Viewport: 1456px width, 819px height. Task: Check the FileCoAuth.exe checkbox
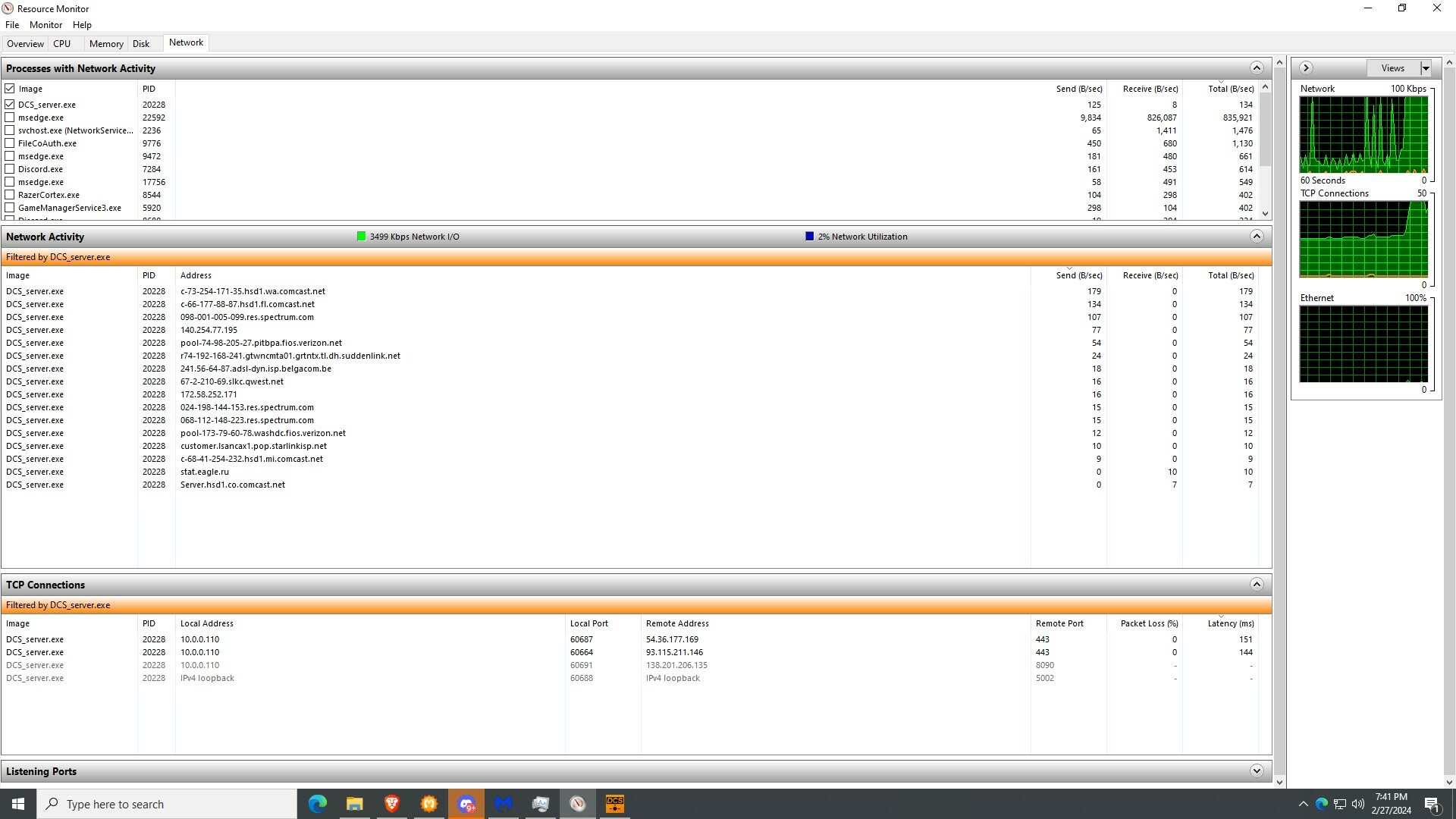10,143
